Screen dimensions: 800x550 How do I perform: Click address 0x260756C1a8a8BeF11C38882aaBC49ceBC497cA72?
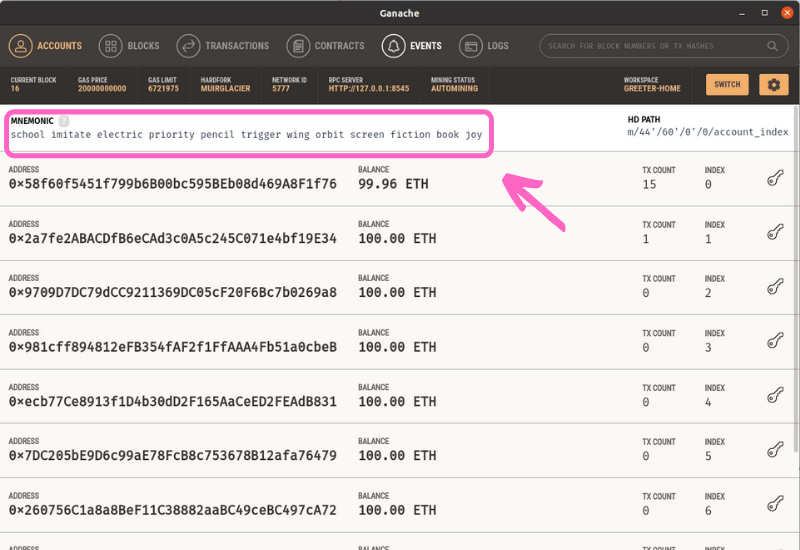coord(172,510)
